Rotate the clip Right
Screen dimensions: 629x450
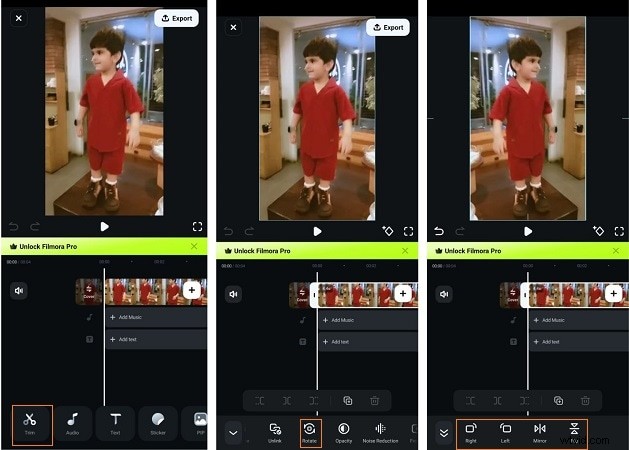point(470,432)
